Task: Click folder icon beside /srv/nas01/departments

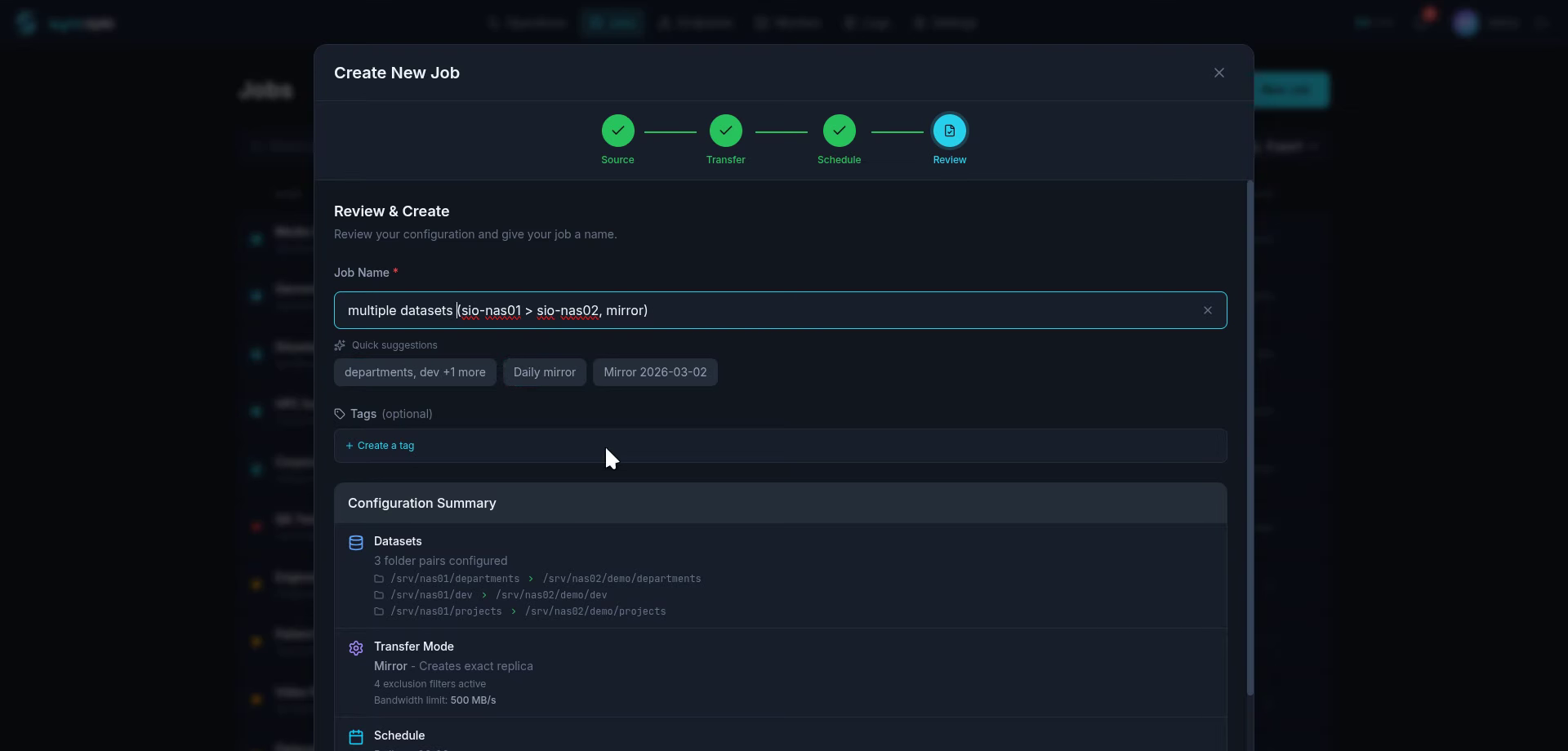Action: click(x=379, y=579)
